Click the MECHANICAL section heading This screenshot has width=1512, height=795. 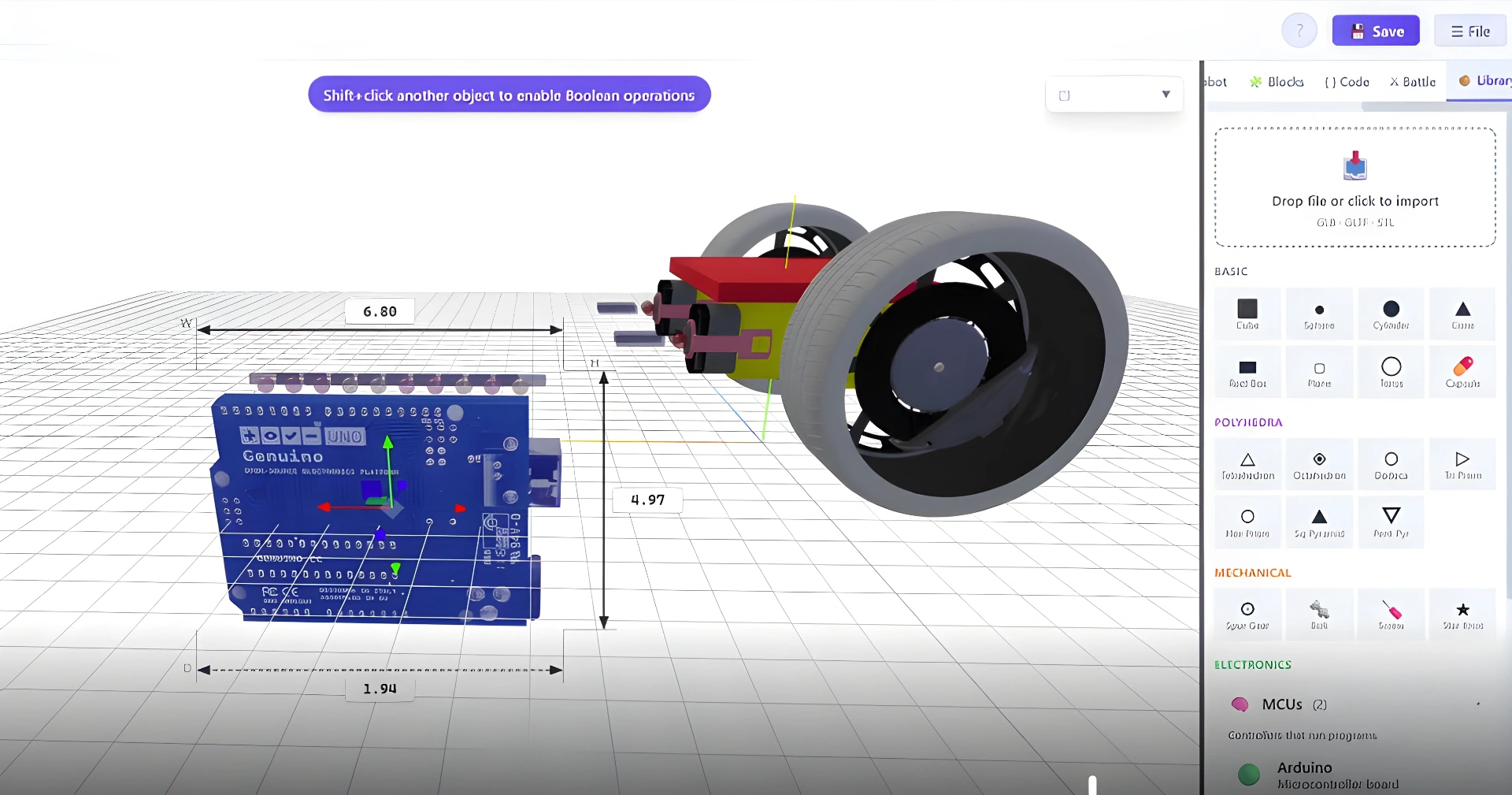(x=1253, y=573)
